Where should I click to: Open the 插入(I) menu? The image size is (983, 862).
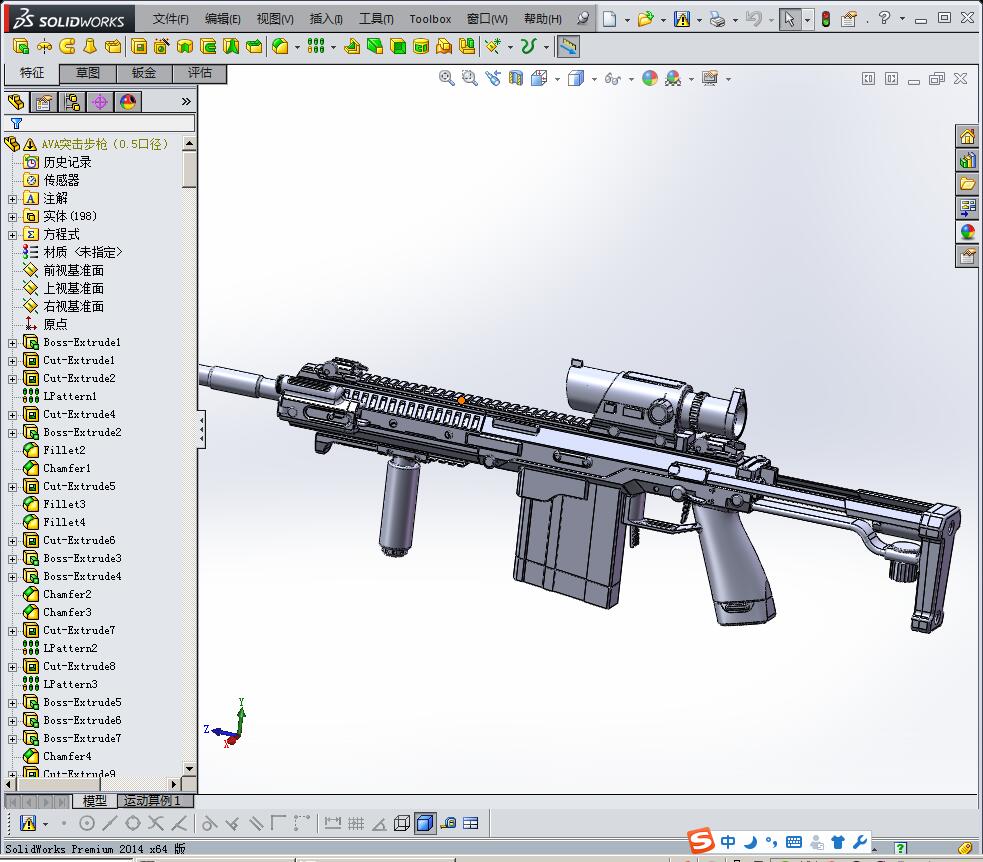pos(326,19)
